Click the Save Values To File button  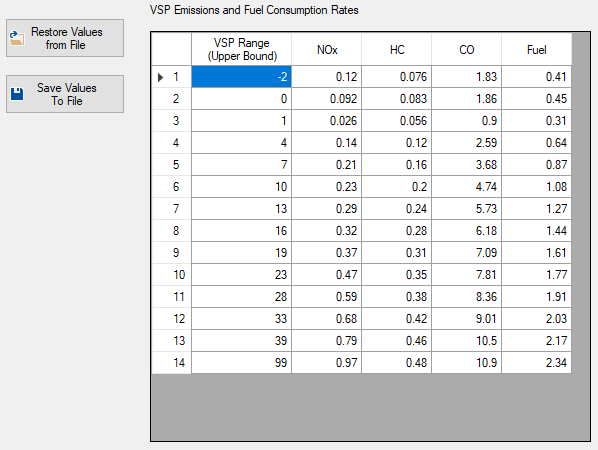coord(65,94)
